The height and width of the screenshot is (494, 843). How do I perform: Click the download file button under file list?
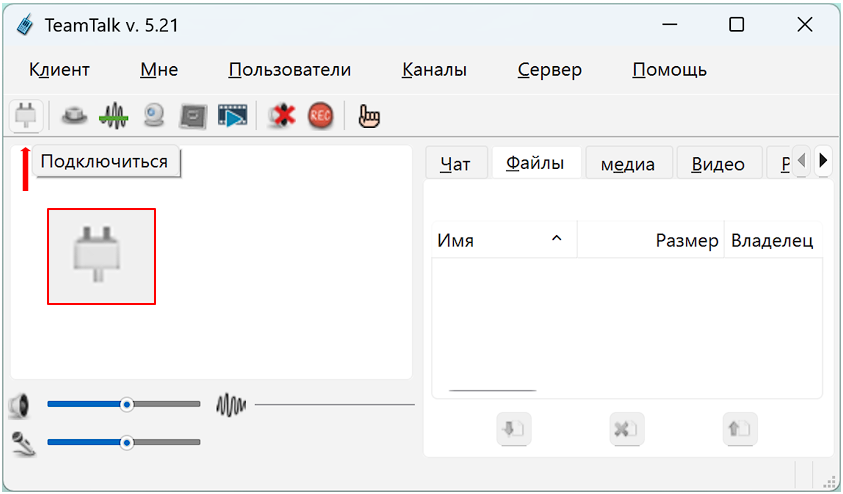(514, 429)
